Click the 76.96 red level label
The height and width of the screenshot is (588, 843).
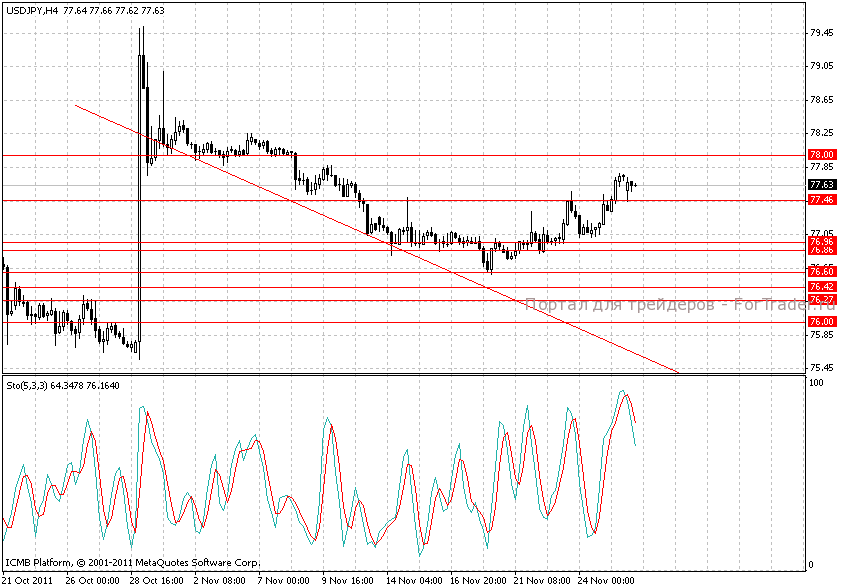tap(821, 242)
